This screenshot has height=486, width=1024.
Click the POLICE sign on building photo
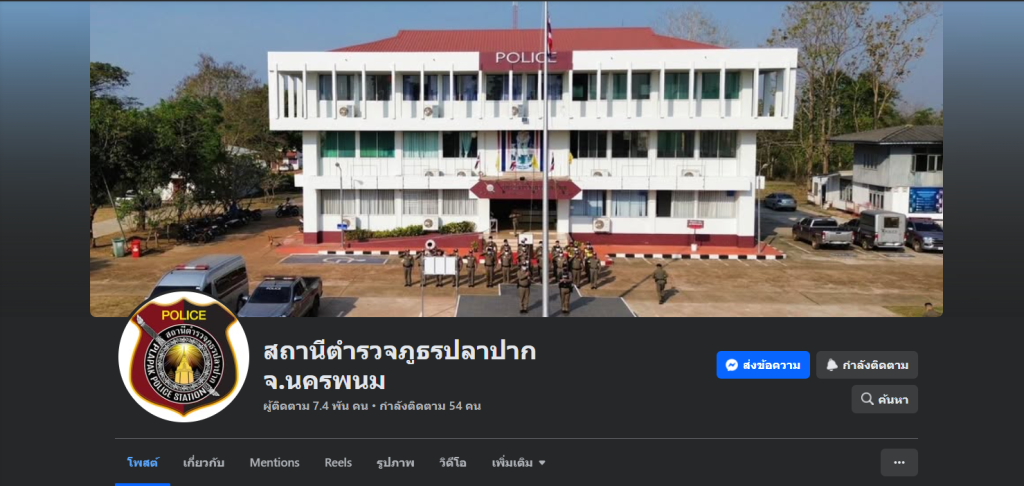526,58
